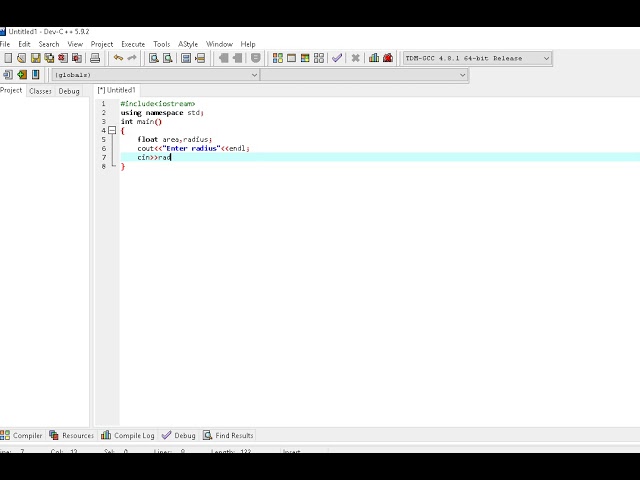Create a new source file with toolbar icon

[x=8, y=58]
